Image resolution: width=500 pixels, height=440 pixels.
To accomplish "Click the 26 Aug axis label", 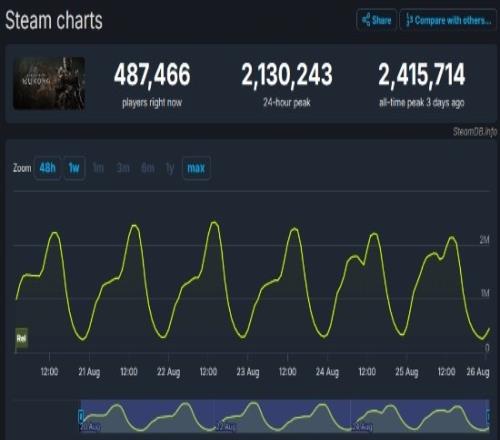I will point(478,372).
